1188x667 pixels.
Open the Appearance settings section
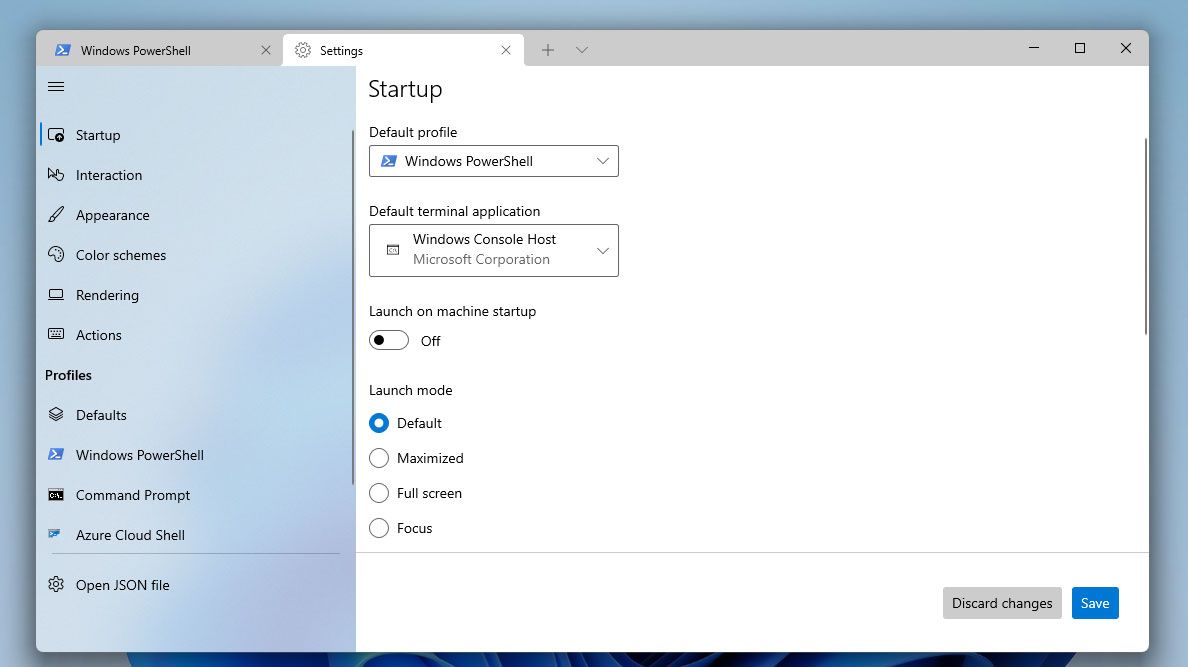[x=112, y=215]
